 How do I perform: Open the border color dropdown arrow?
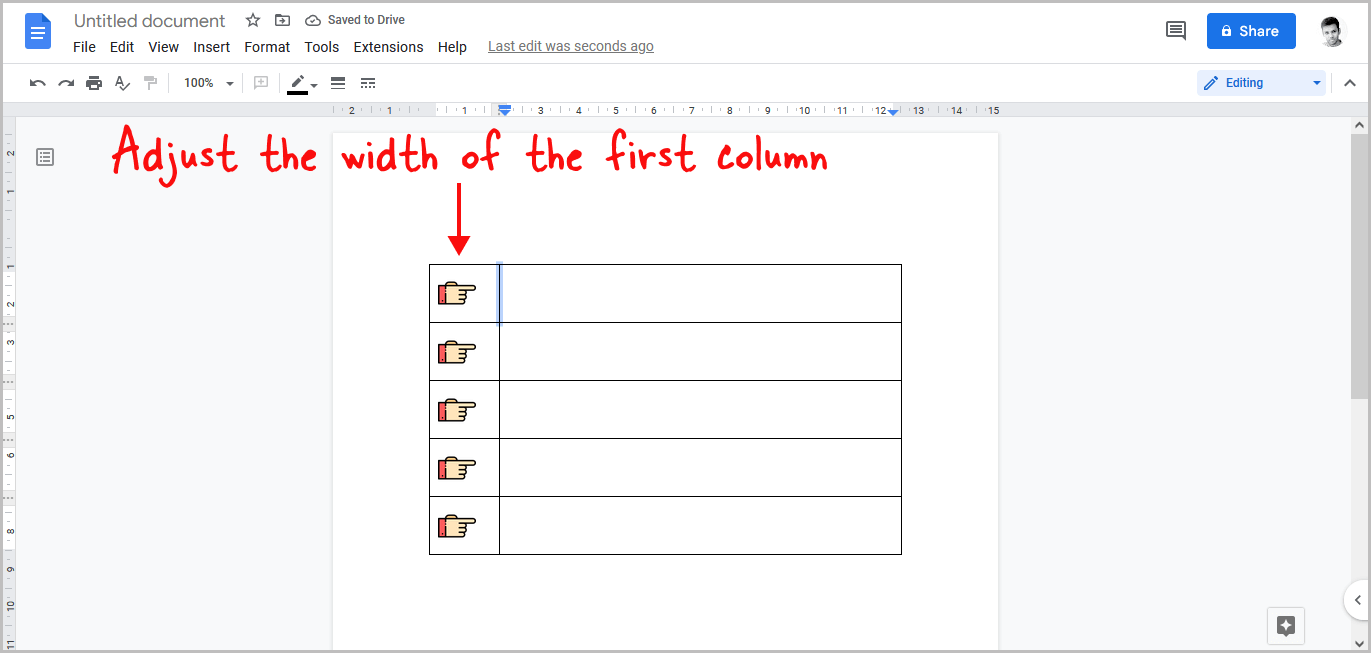click(313, 87)
